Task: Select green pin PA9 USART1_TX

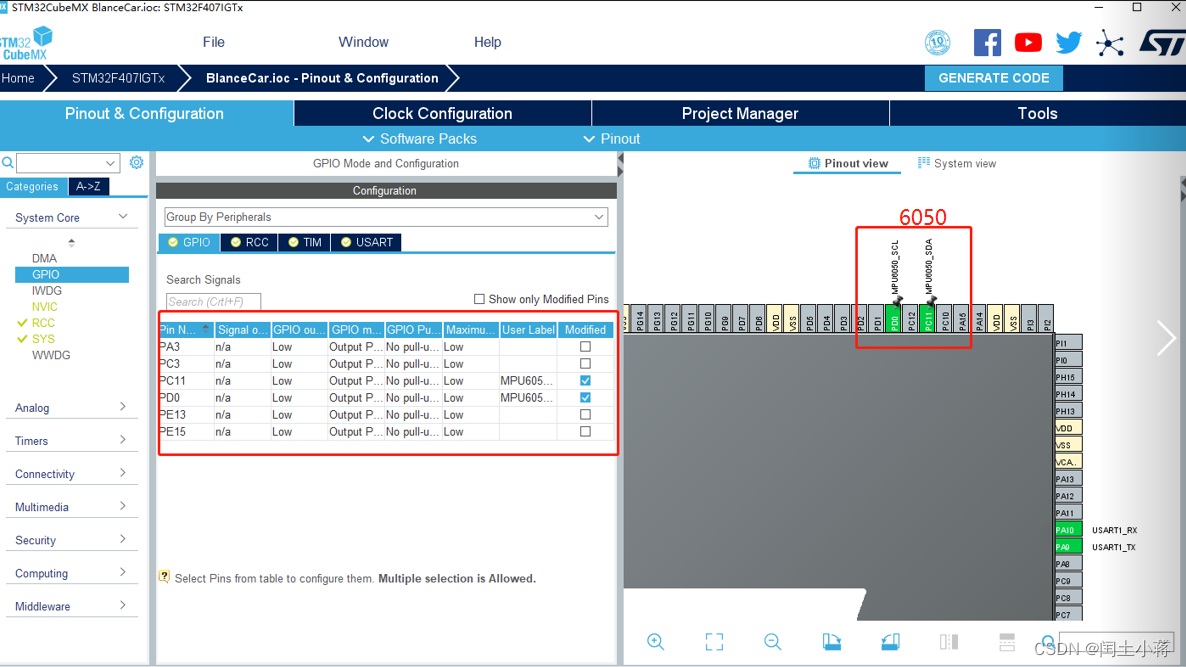Action: (1068, 547)
